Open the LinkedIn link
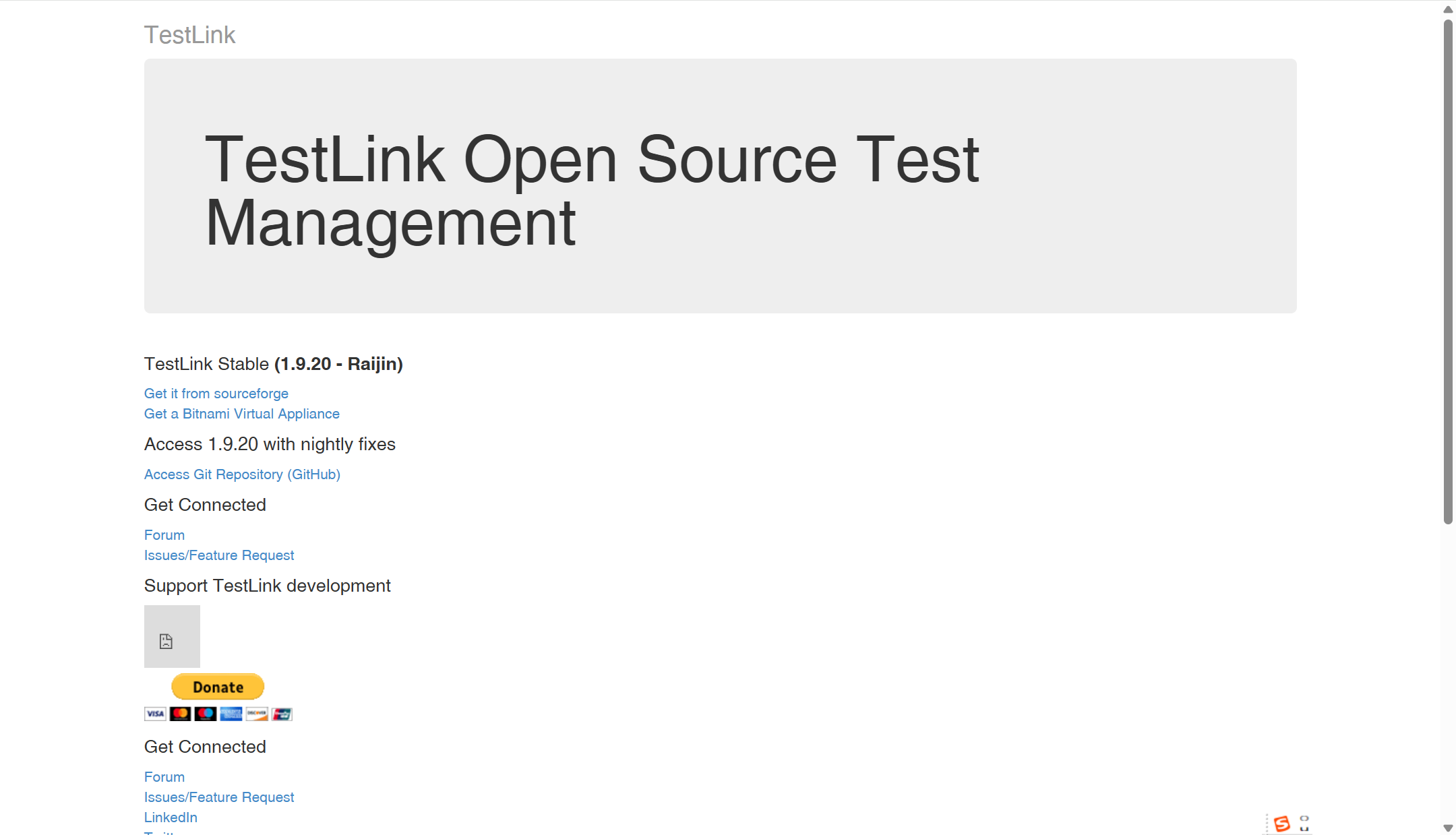 171,817
